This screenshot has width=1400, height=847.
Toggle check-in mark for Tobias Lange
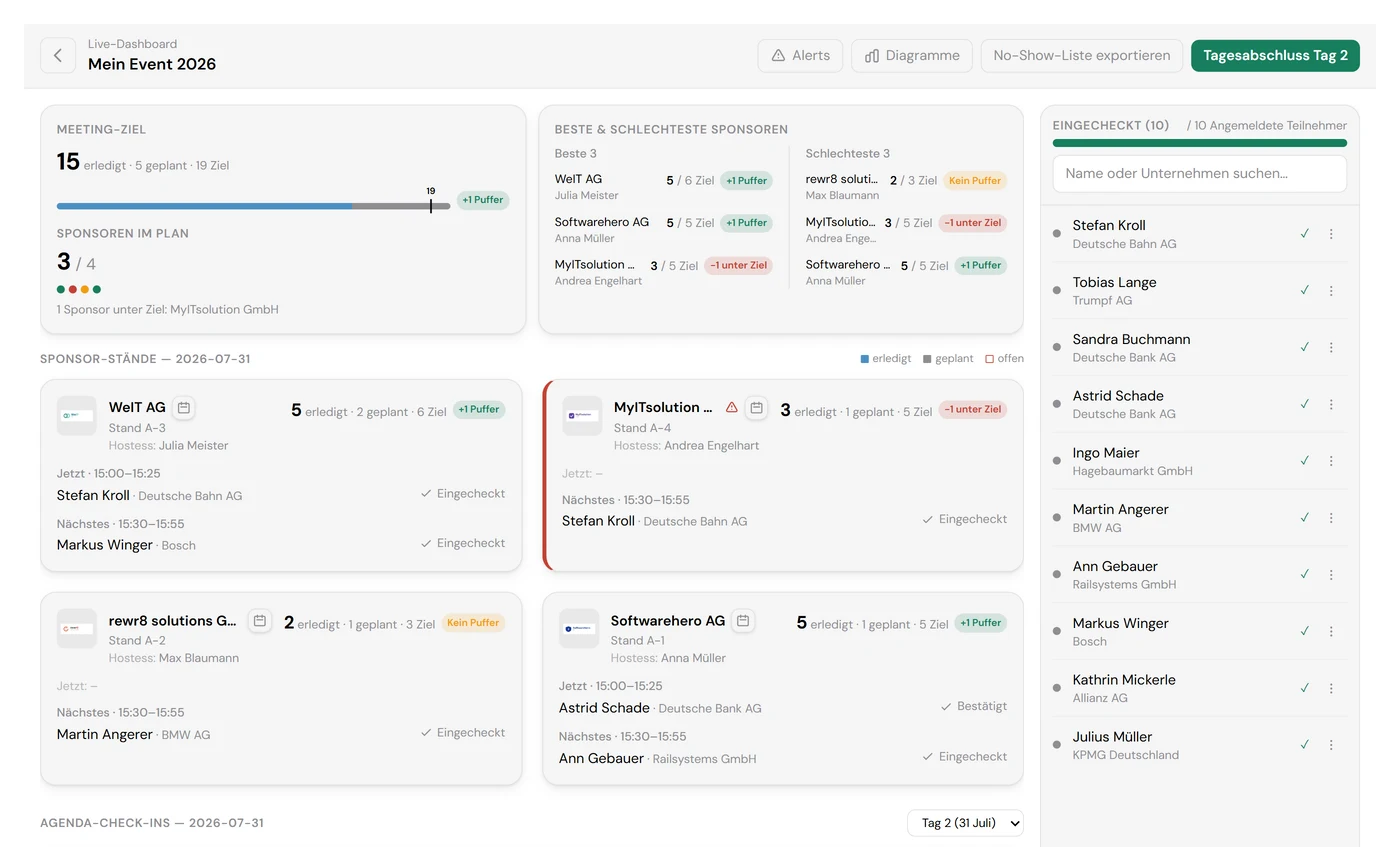point(1304,291)
